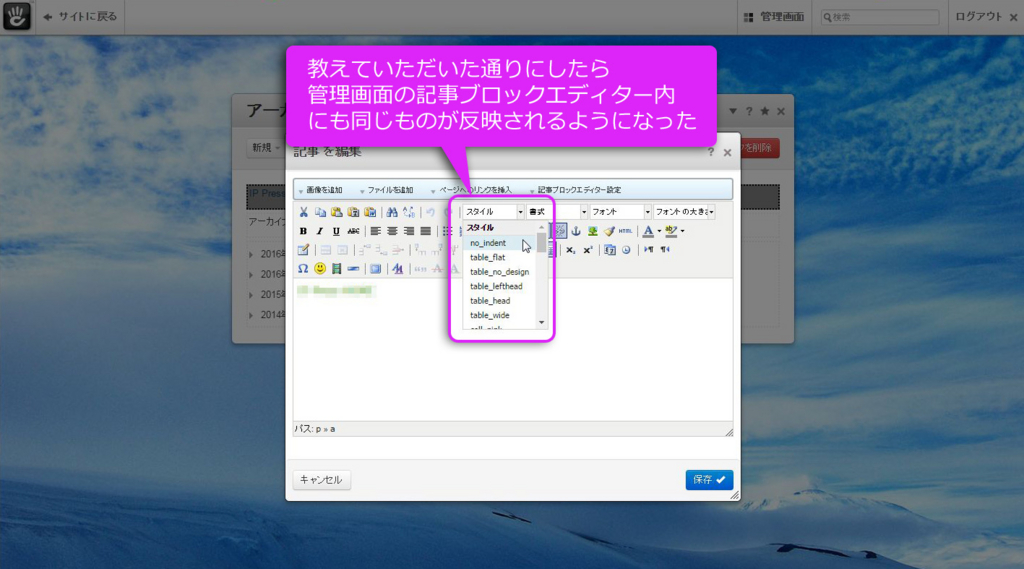
Task: Open the text color picker arrow
Action: [x=659, y=231]
